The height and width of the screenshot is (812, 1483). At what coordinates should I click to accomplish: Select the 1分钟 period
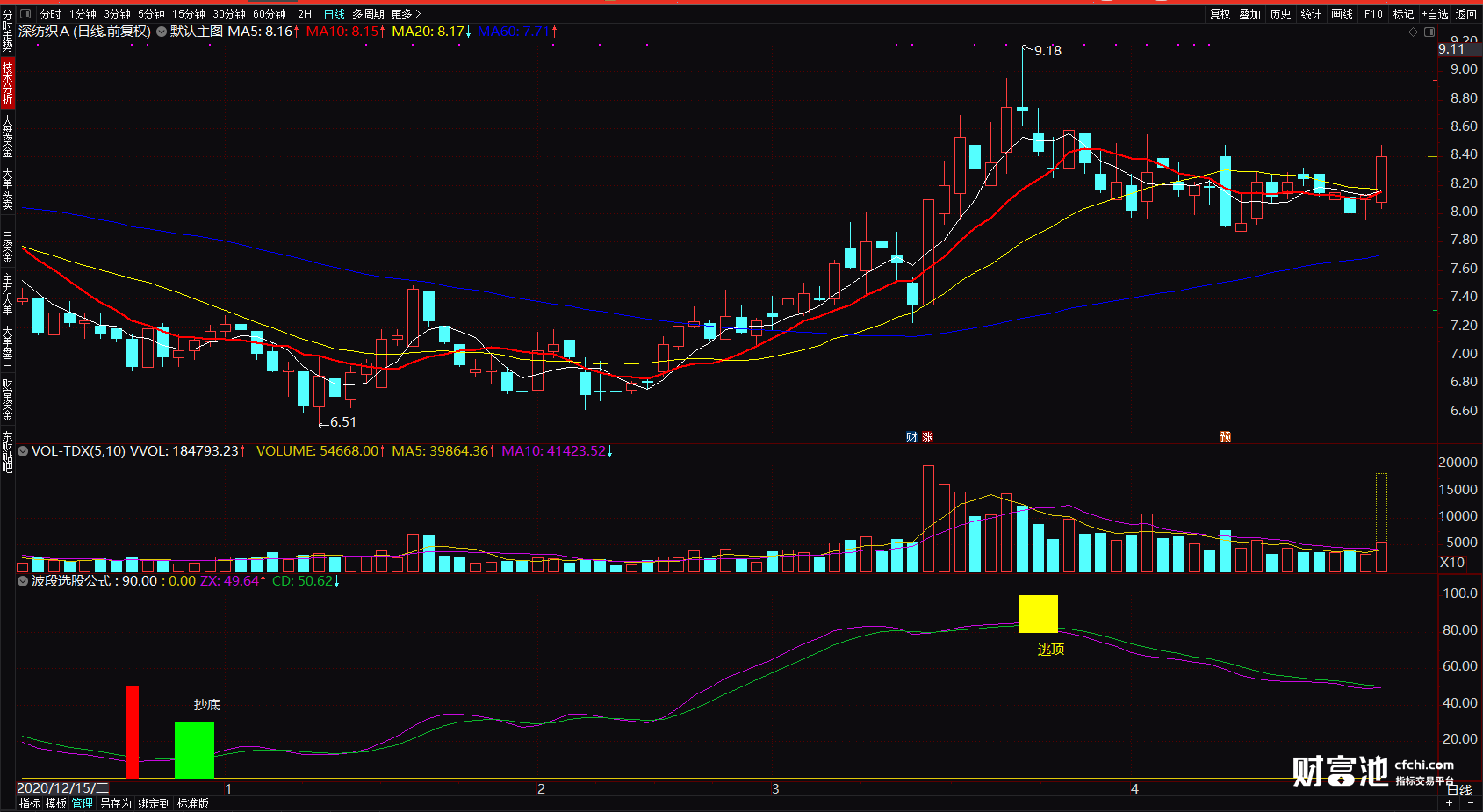tap(83, 14)
